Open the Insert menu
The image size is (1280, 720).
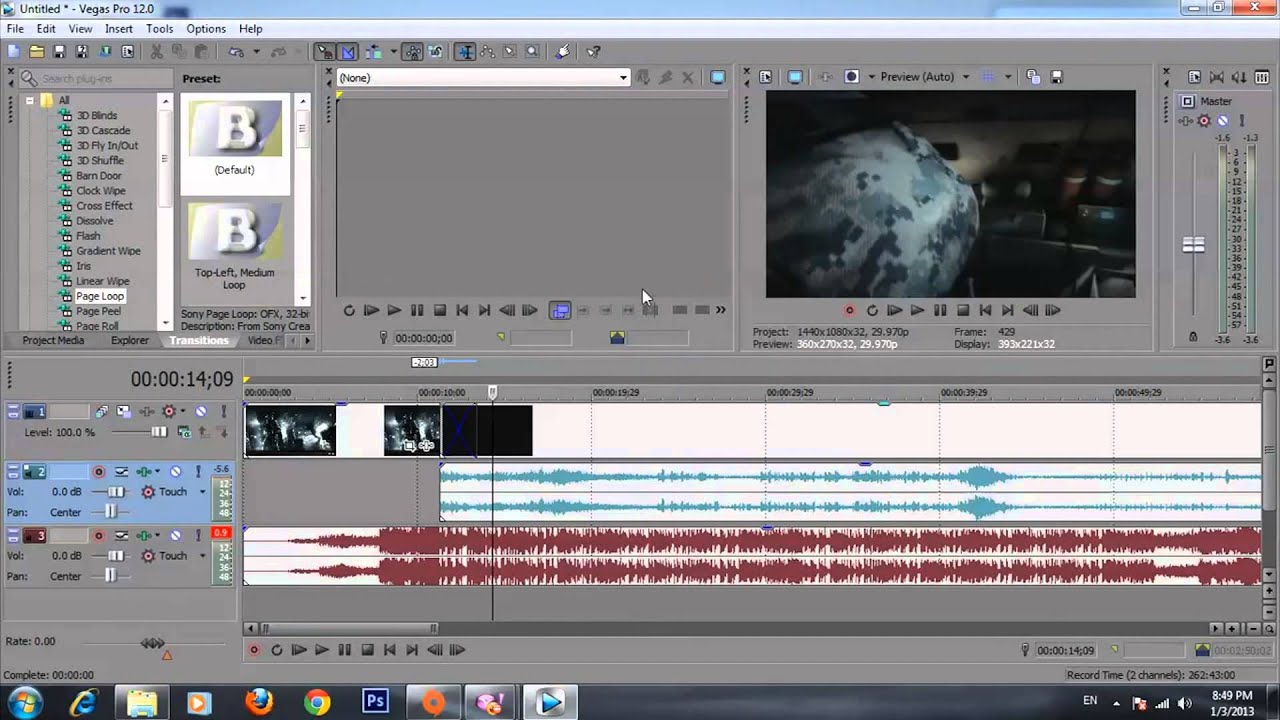pyautogui.click(x=118, y=29)
